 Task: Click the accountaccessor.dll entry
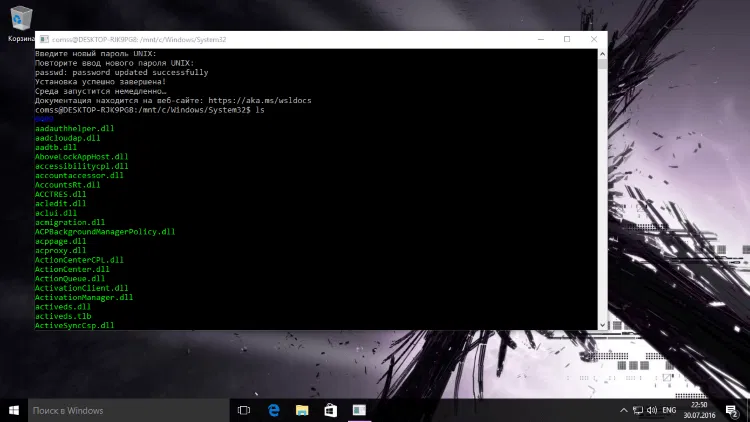coord(79,175)
